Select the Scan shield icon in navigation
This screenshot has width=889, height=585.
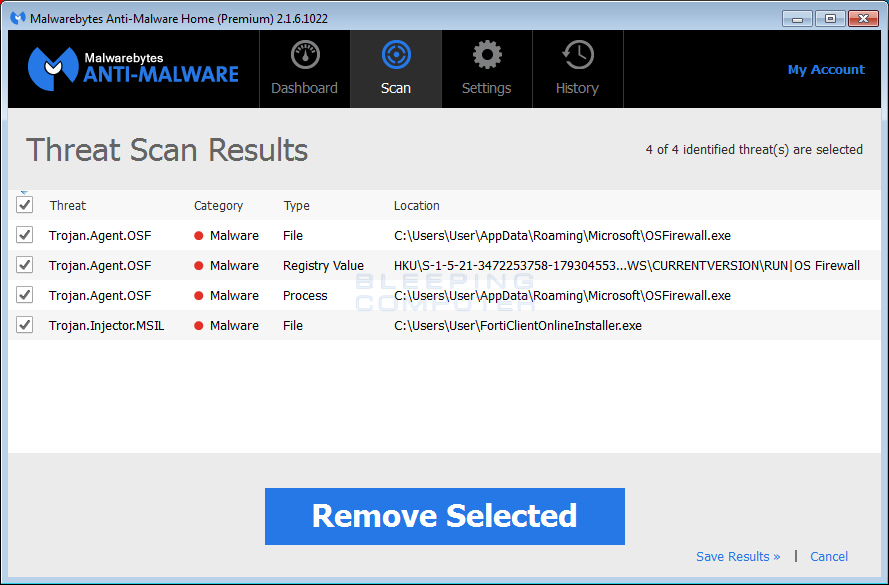point(395,55)
